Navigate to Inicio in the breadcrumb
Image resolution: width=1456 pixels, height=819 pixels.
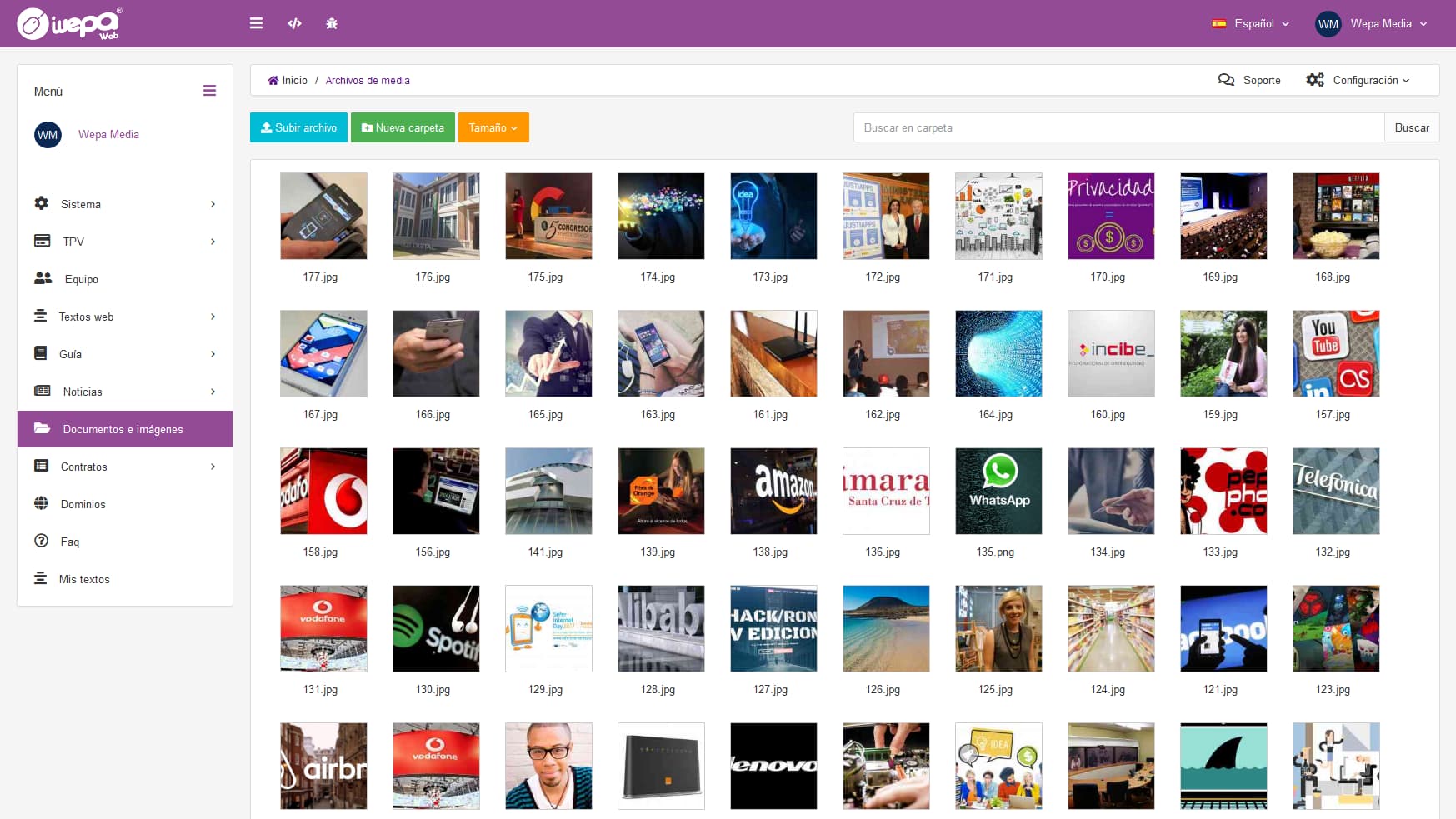[287, 80]
